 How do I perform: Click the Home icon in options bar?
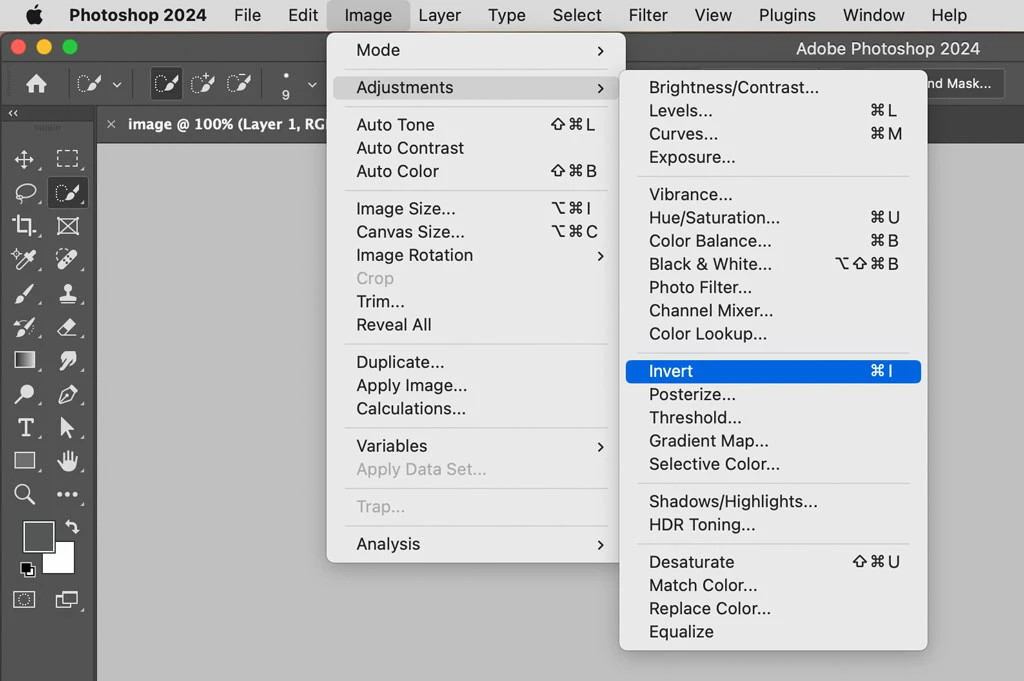[37, 84]
